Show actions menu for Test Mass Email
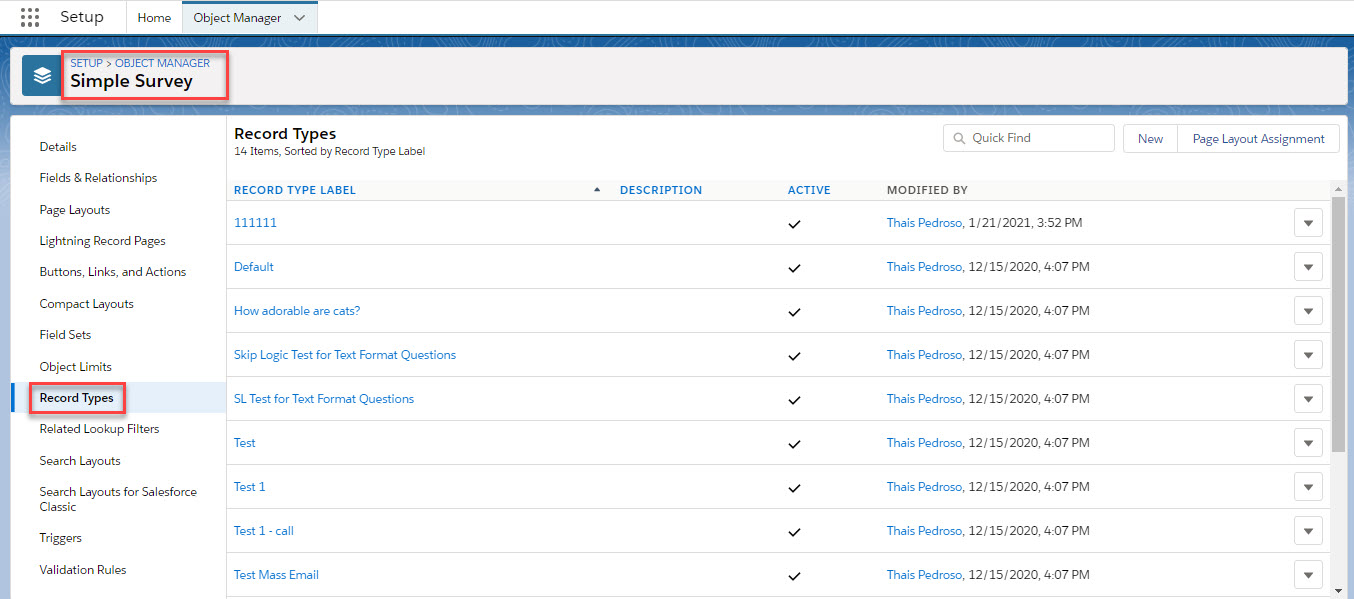 [1308, 575]
